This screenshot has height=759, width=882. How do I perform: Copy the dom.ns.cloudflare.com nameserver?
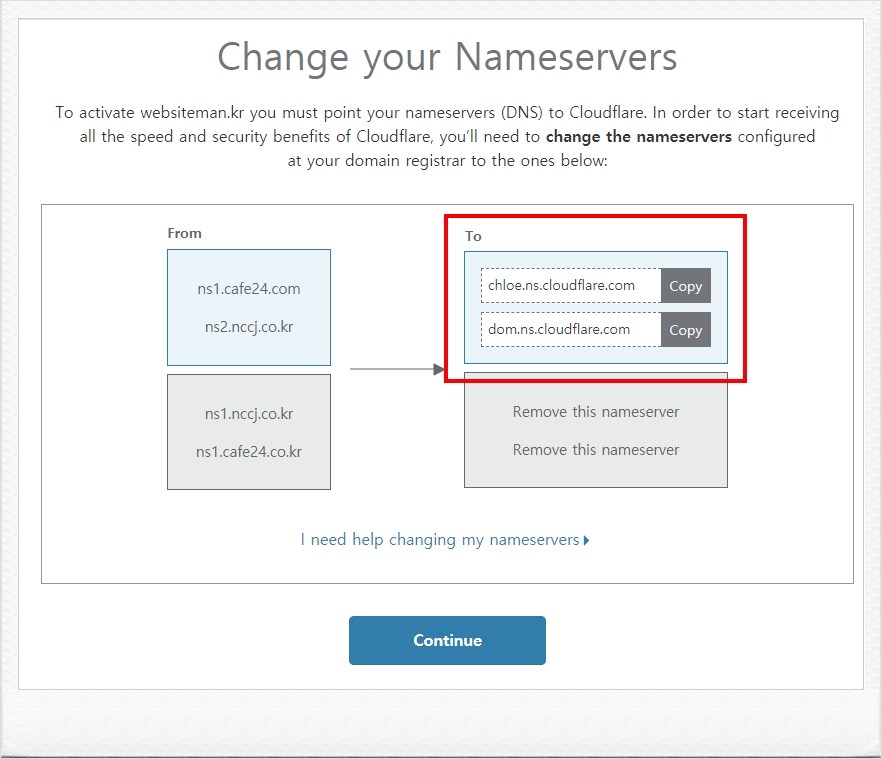pos(685,330)
